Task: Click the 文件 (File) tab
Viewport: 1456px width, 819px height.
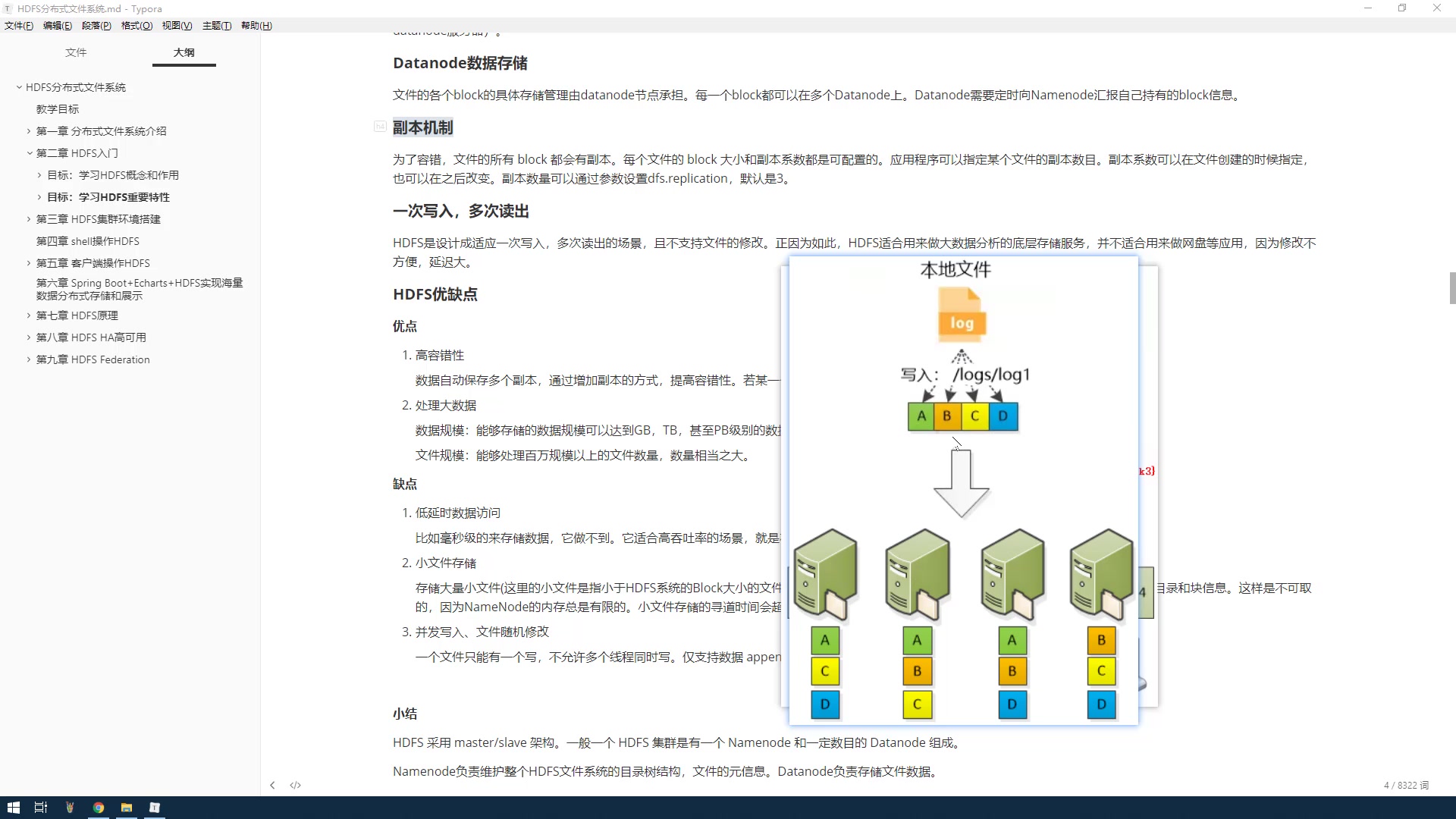Action: click(x=76, y=52)
